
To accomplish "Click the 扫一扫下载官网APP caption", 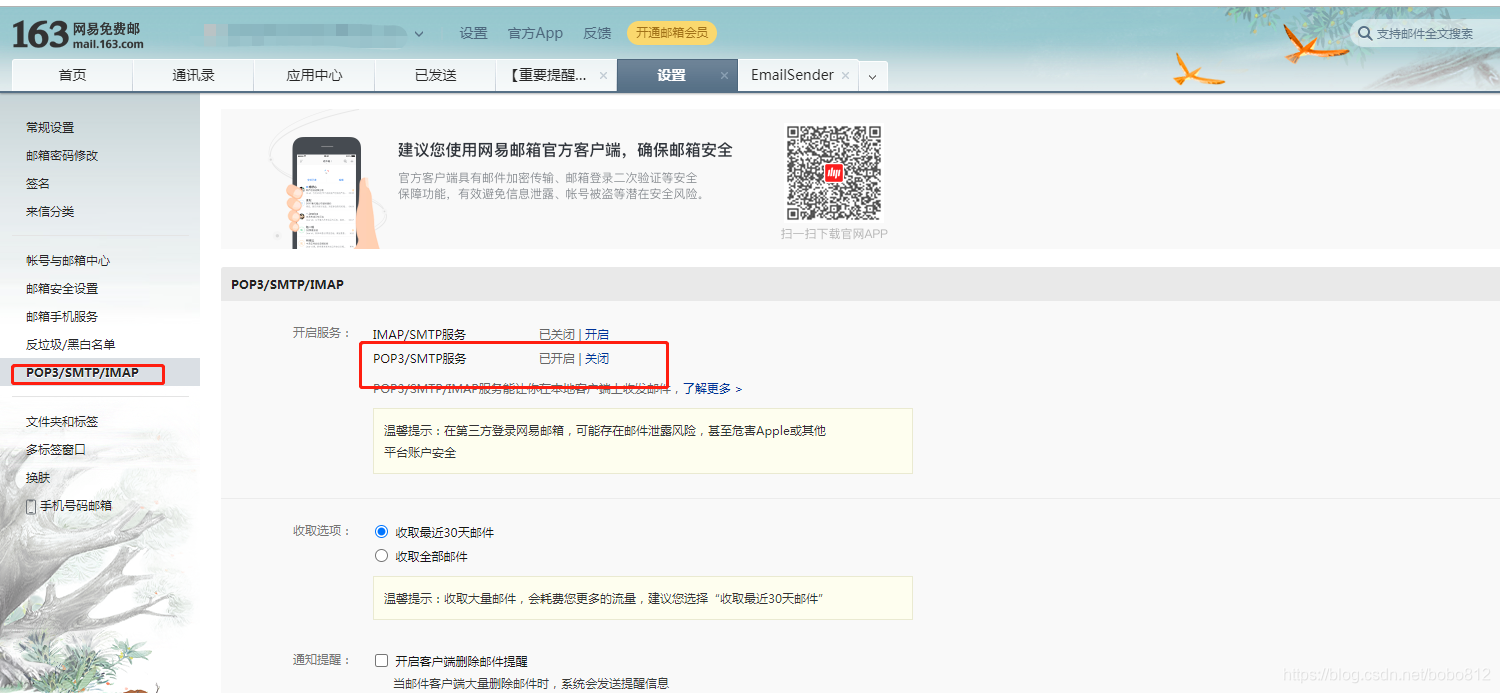I will coord(834,234).
